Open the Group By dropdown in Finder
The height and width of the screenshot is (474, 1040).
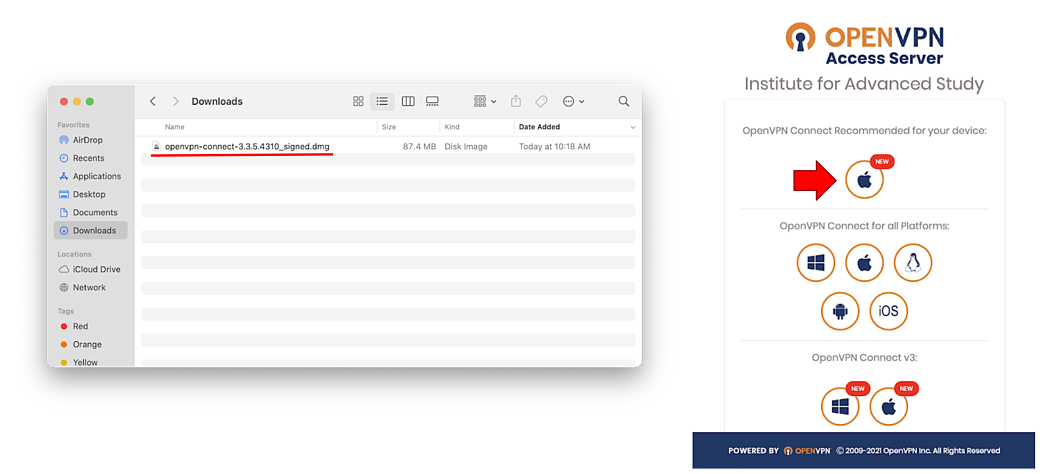(485, 101)
